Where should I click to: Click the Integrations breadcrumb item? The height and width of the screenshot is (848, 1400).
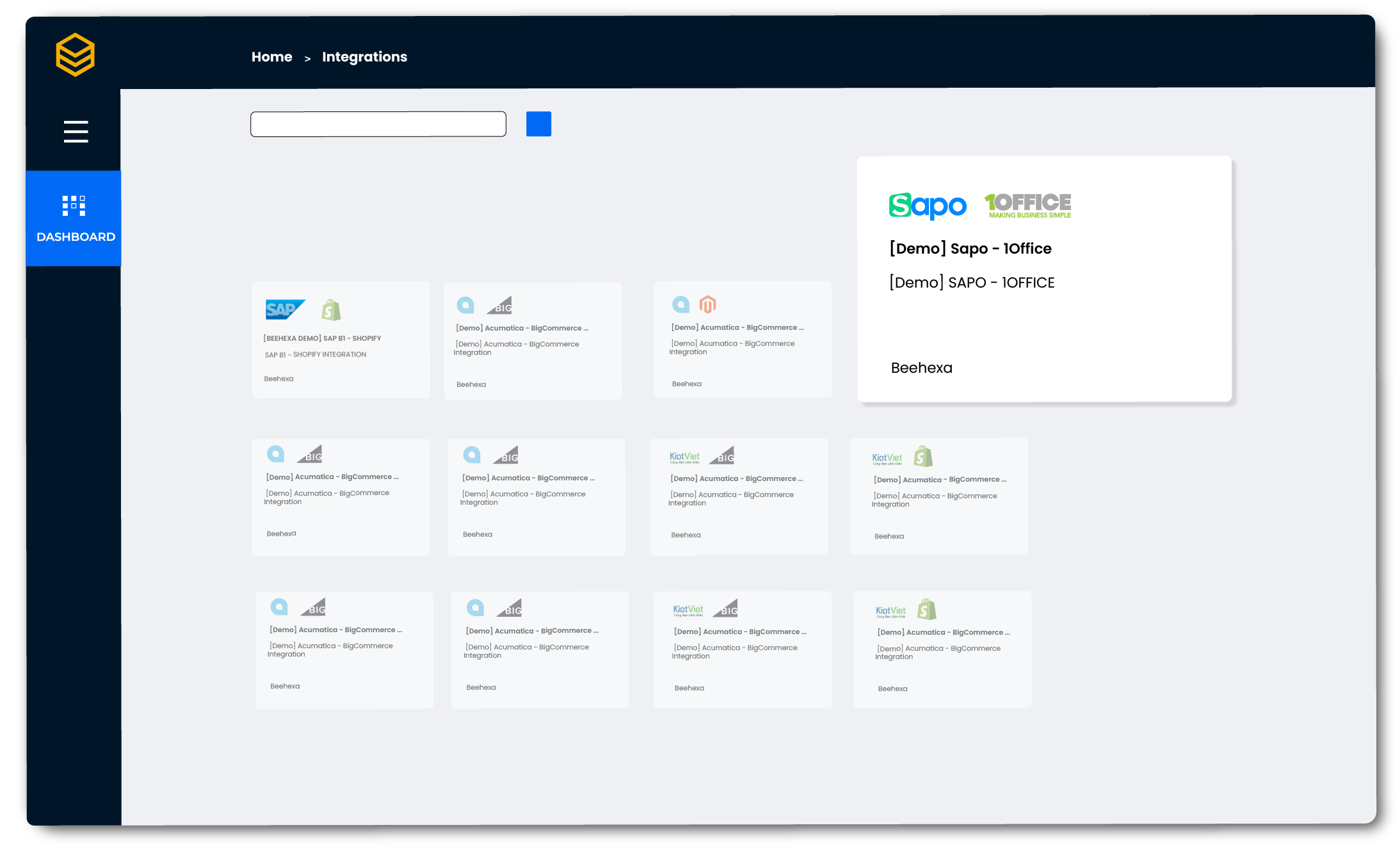[364, 57]
